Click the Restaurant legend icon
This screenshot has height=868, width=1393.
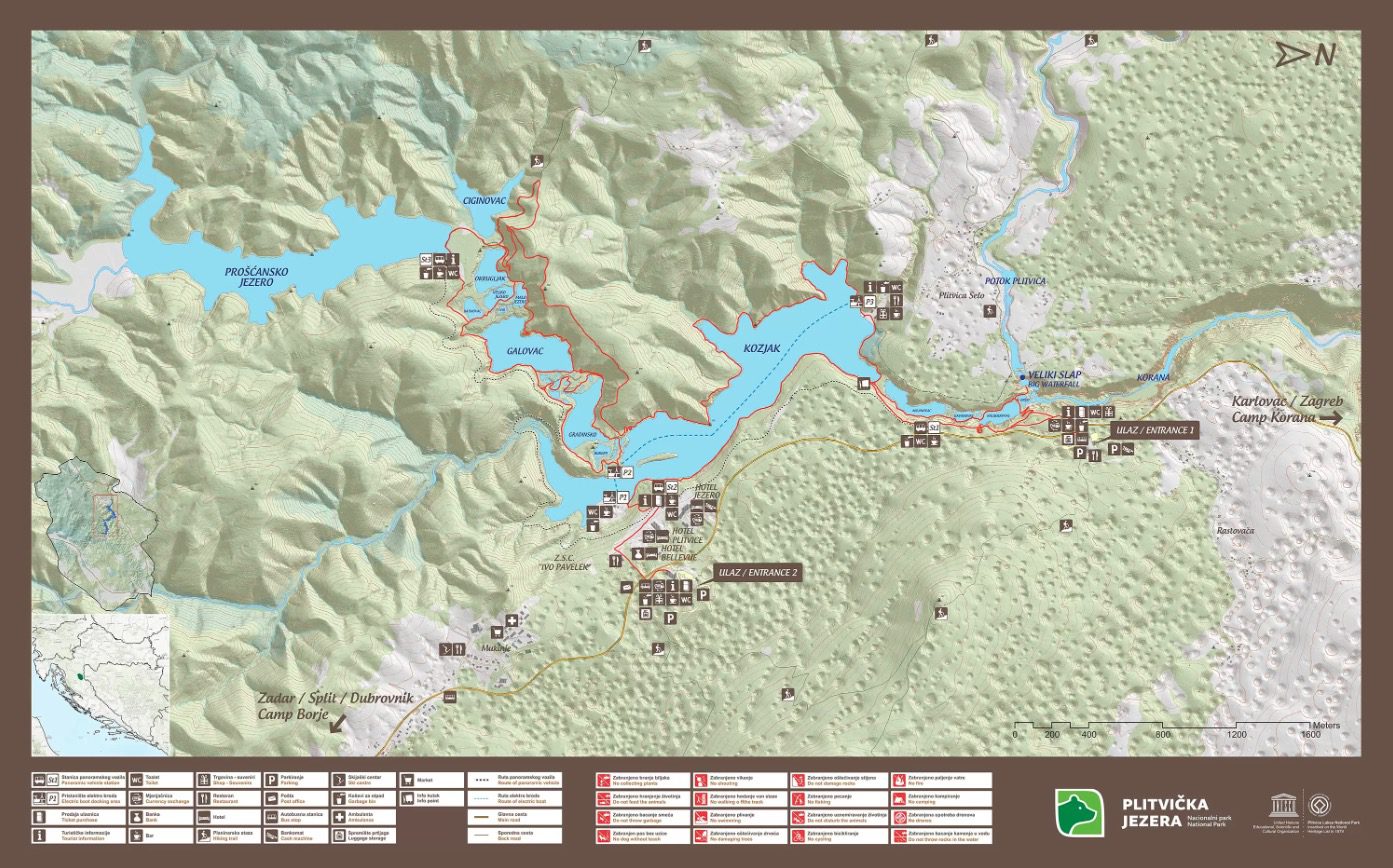[203, 798]
